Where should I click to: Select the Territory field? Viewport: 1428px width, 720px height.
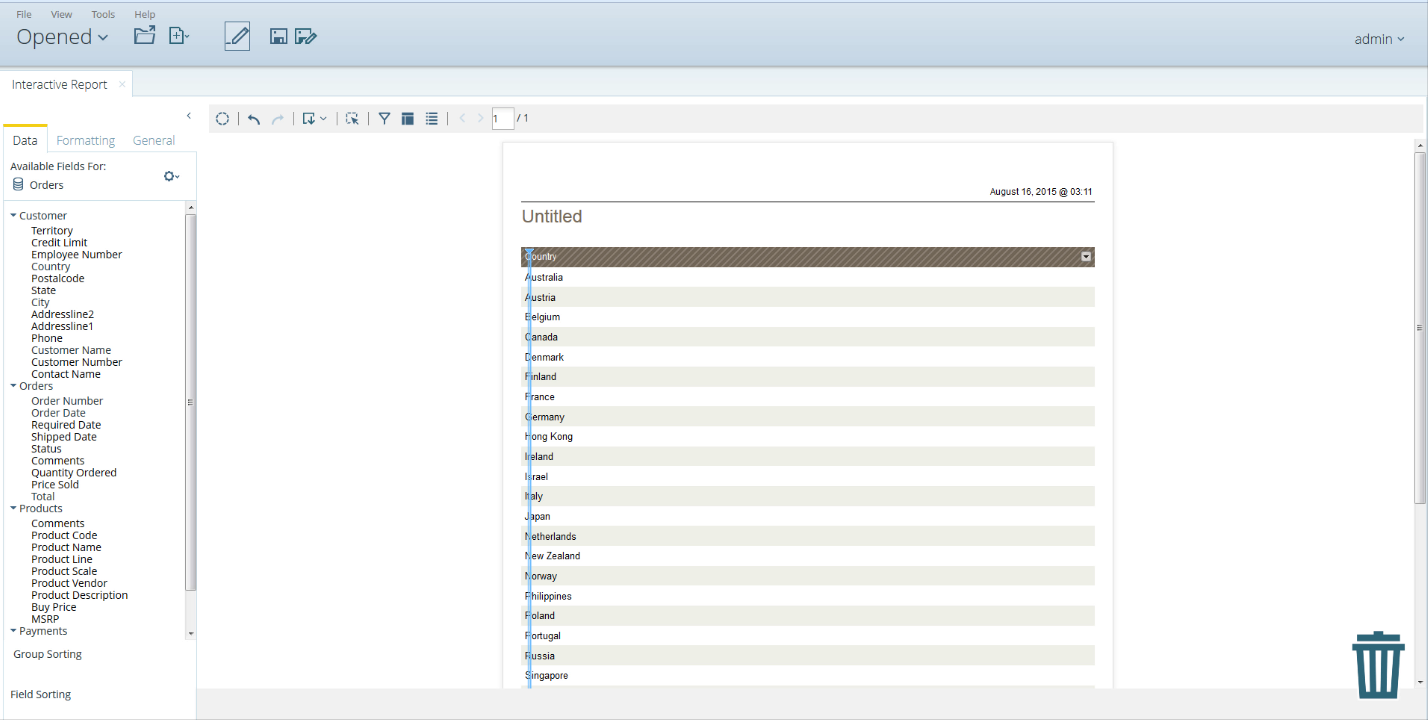[x=52, y=230]
